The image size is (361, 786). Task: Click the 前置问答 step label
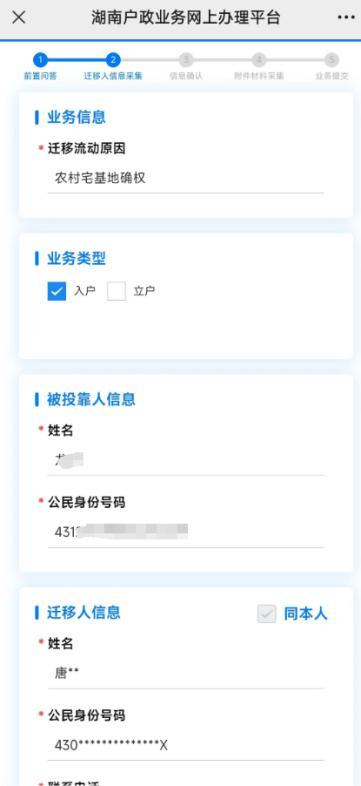coord(41,76)
